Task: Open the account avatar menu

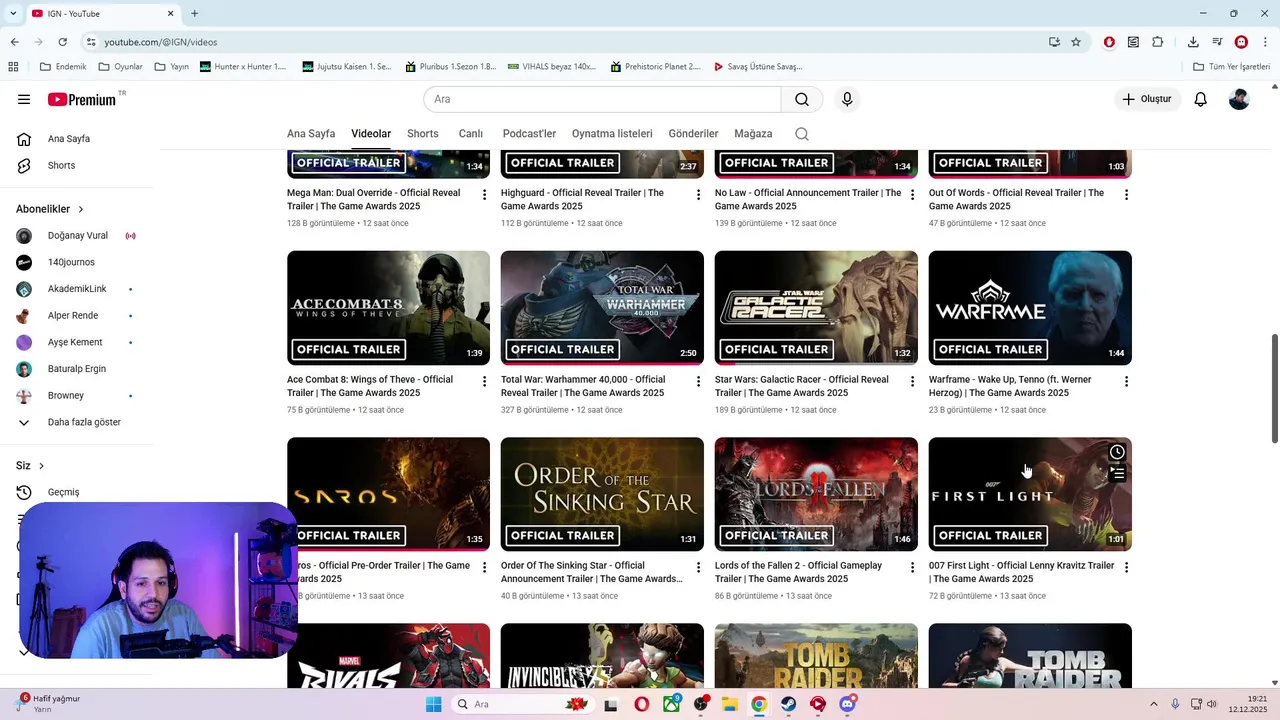Action: (1239, 99)
